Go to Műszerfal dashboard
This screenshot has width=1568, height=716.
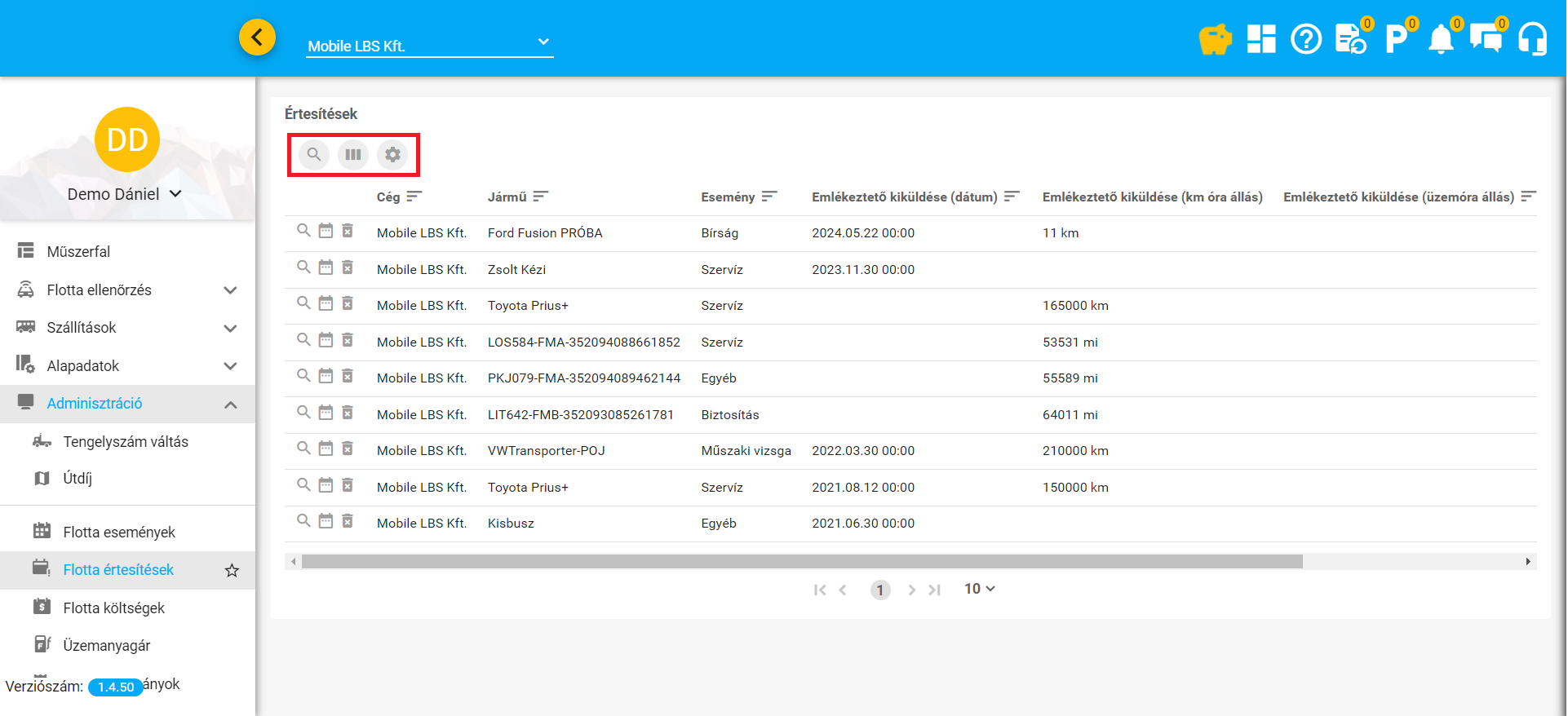(78, 252)
